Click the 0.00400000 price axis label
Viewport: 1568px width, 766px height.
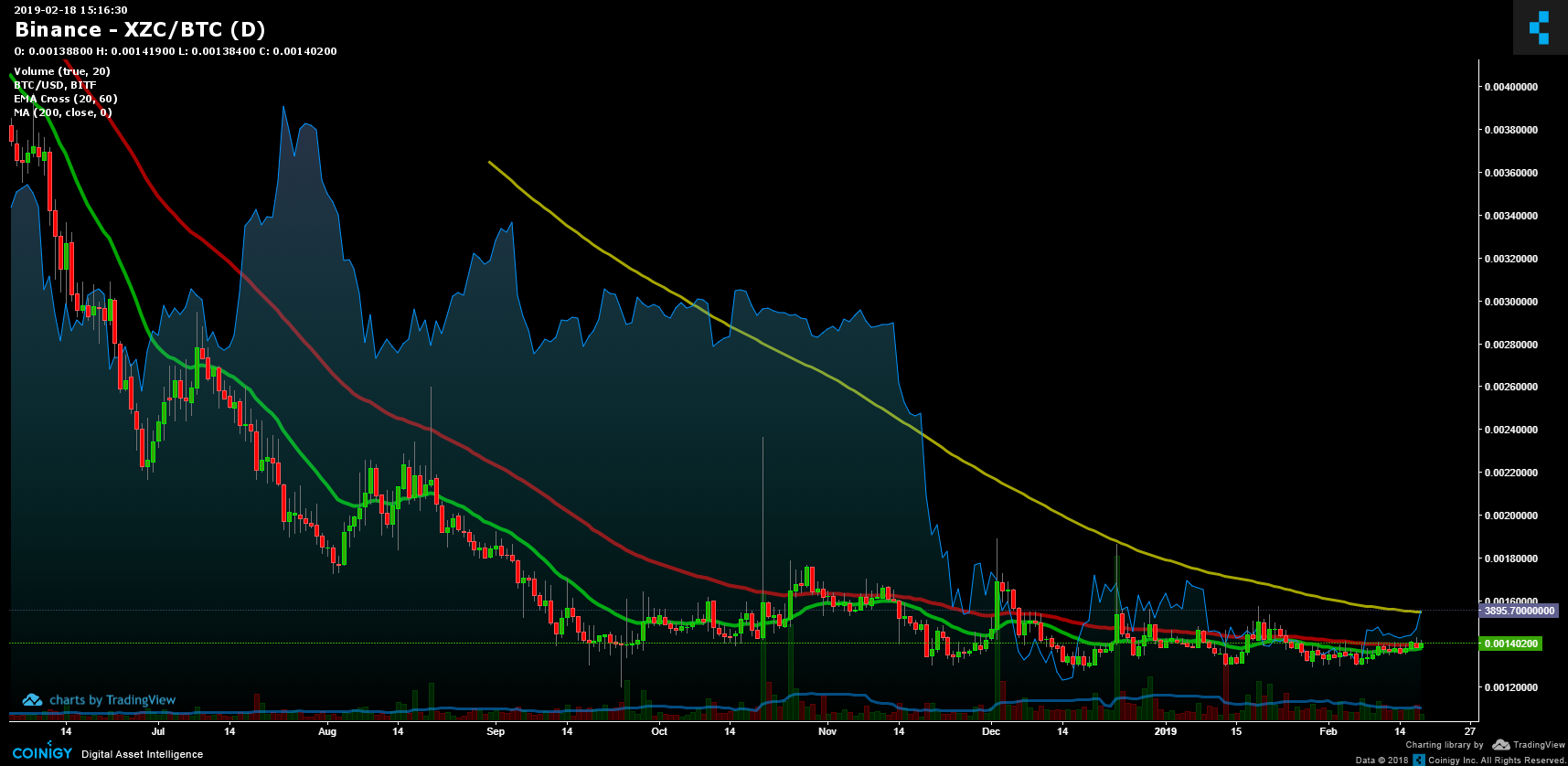[x=1510, y=87]
